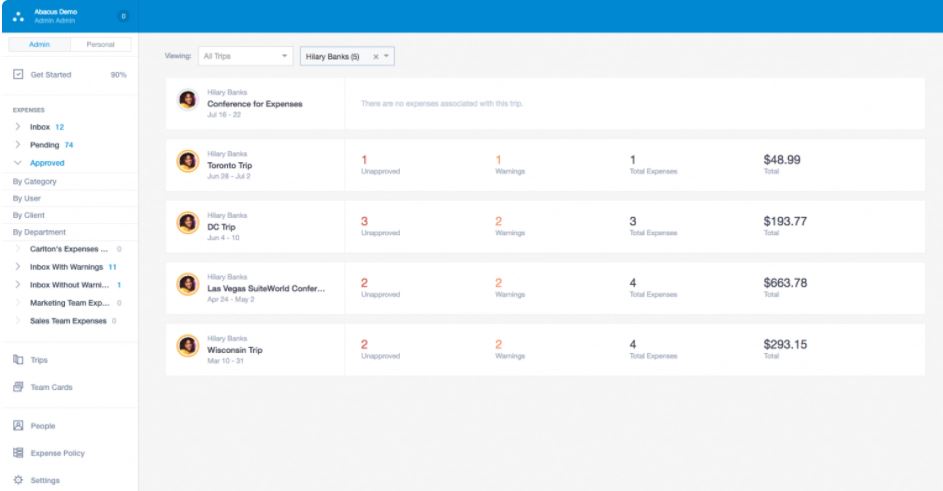Click DC Trip's $193.77 total

pyautogui.click(x=785, y=221)
